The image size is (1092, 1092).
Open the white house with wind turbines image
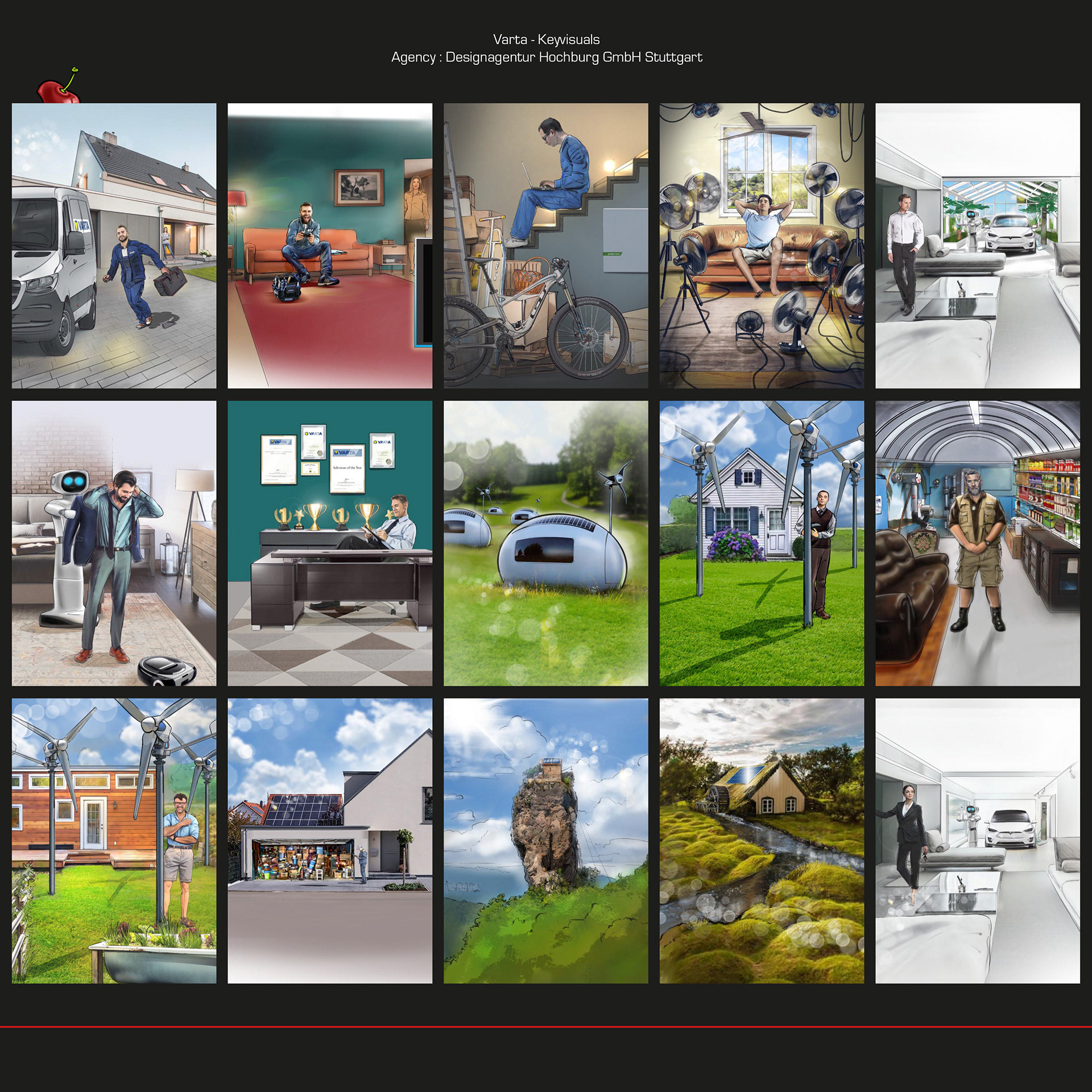click(x=762, y=543)
